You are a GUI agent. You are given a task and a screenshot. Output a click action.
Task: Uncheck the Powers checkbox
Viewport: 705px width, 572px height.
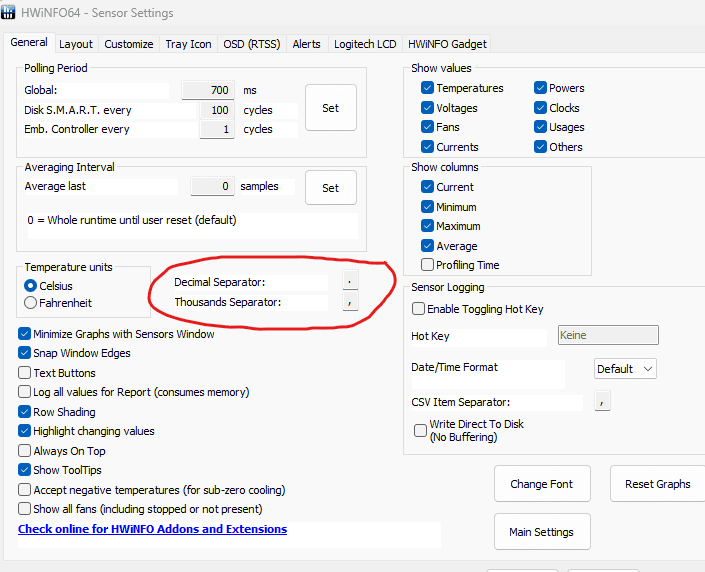click(540, 88)
